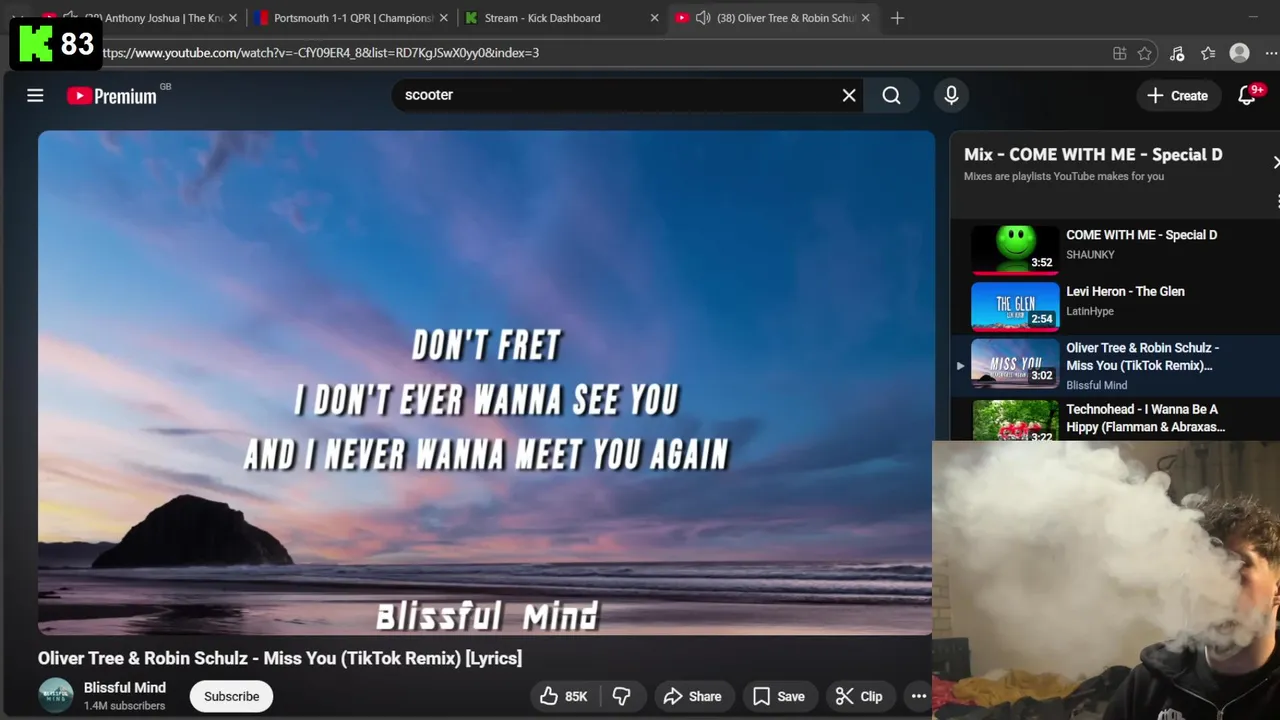Click the Share button
1280x720 pixels.
pyautogui.click(x=692, y=696)
